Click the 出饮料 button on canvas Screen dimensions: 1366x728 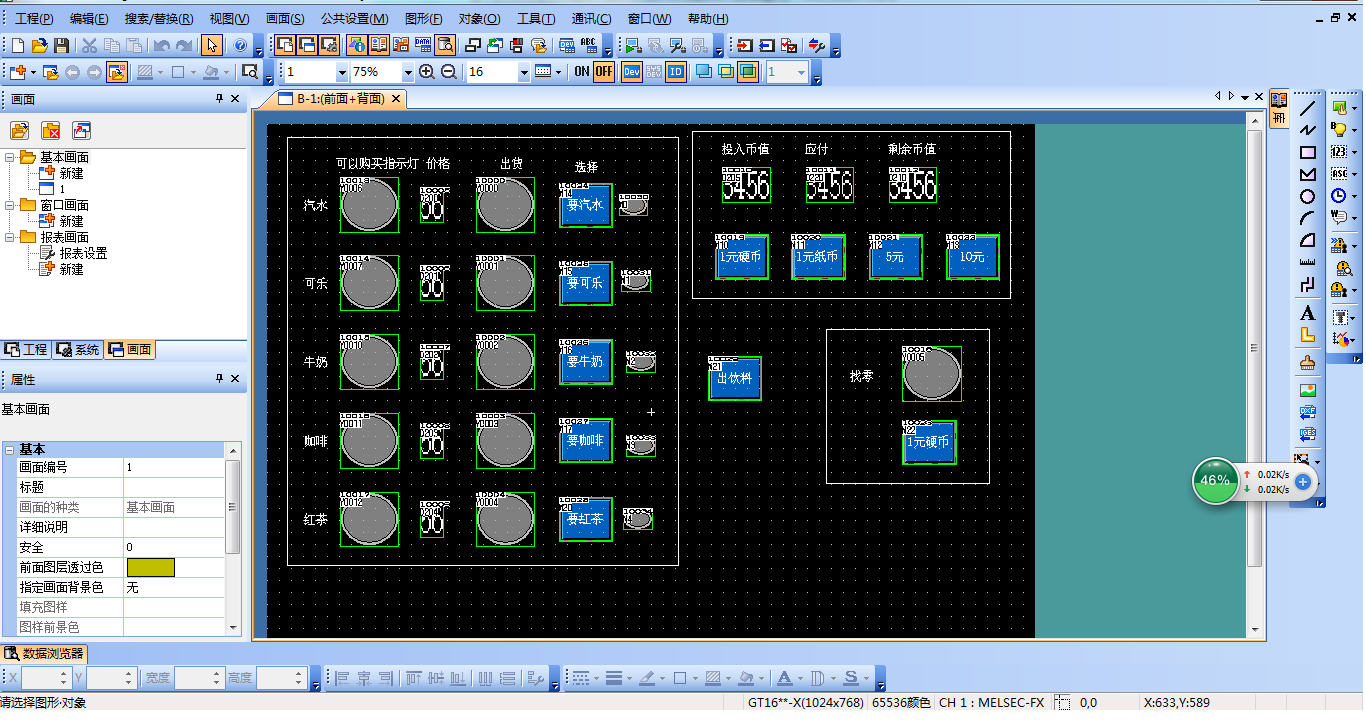click(x=735, y=378)
